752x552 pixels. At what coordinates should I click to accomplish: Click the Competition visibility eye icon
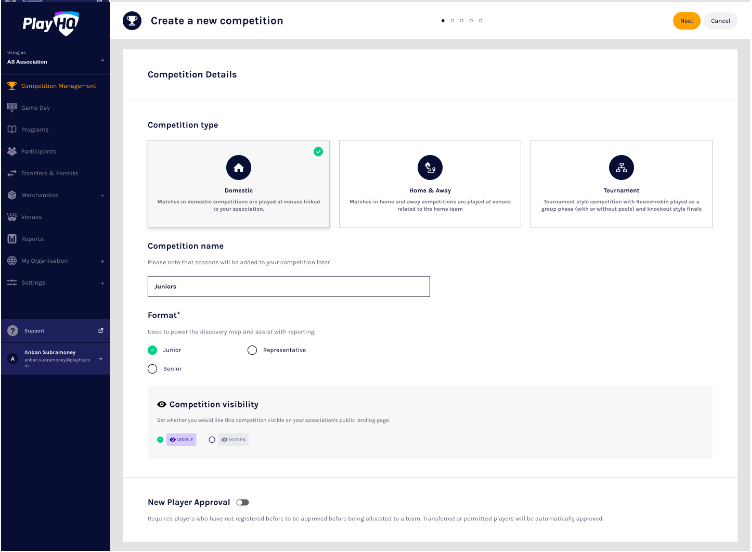tap(162, 404)
